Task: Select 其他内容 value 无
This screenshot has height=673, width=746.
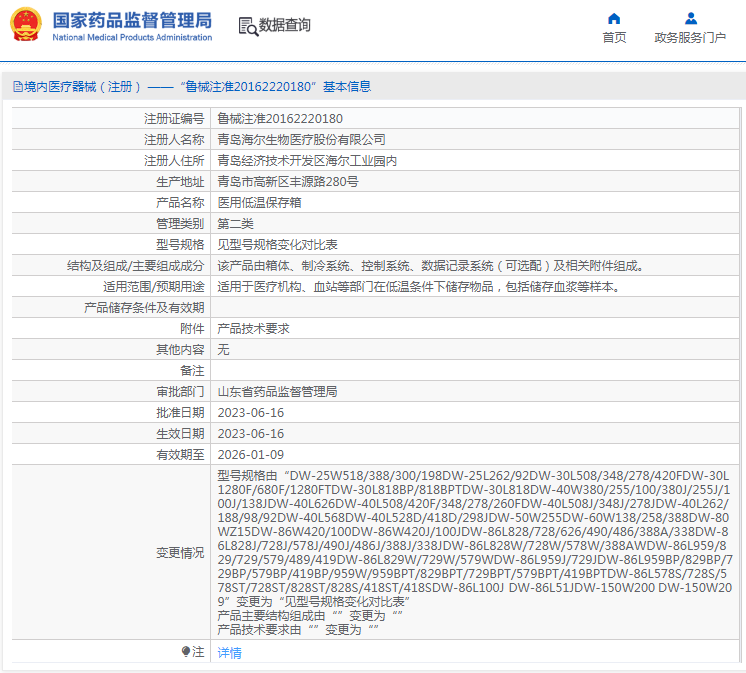Action: [223, 350]
